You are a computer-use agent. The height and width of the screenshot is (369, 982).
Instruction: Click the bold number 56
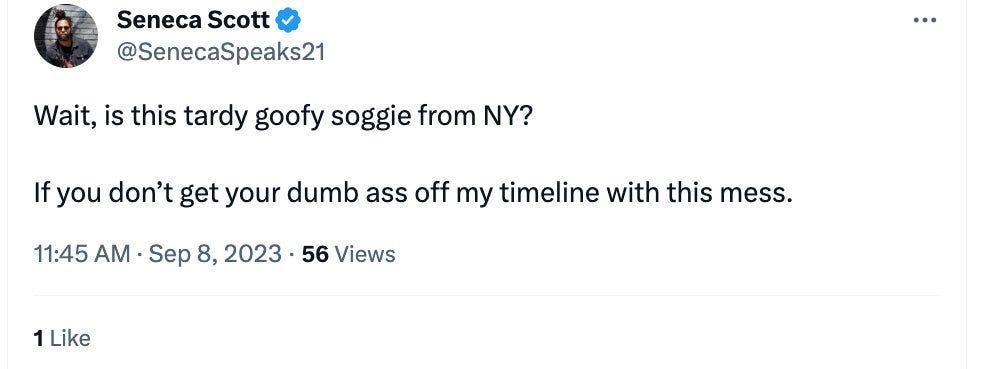315,254
